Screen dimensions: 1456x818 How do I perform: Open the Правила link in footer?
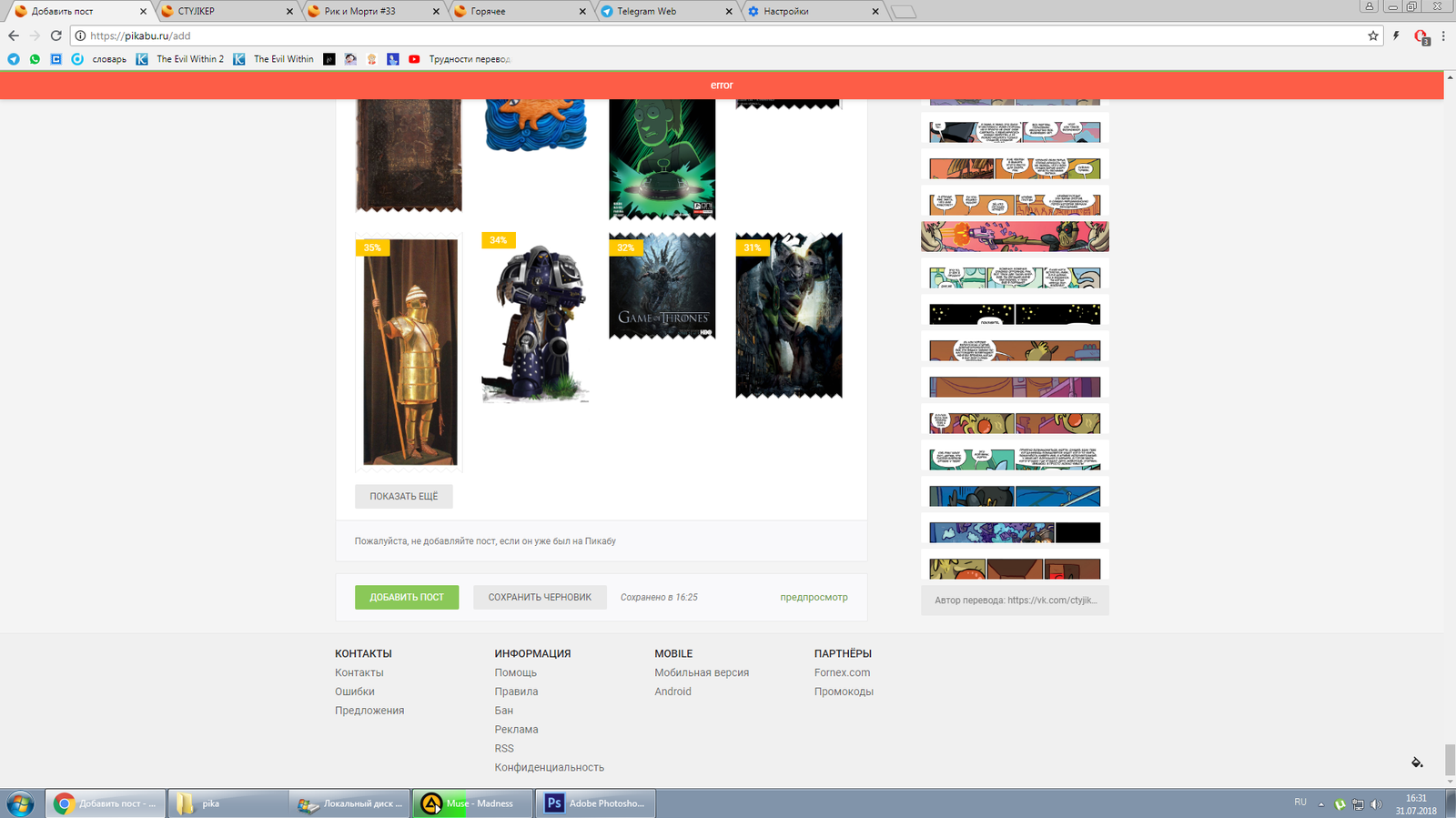(516, 692)
